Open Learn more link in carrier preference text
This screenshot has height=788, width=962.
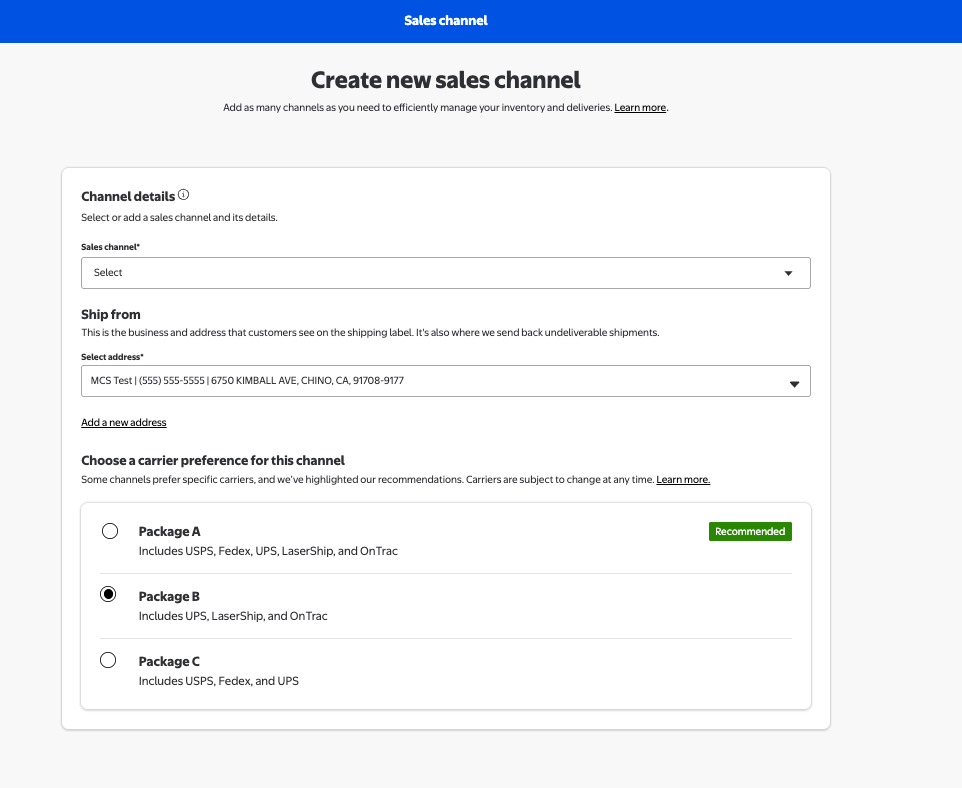tap(683, 480)
